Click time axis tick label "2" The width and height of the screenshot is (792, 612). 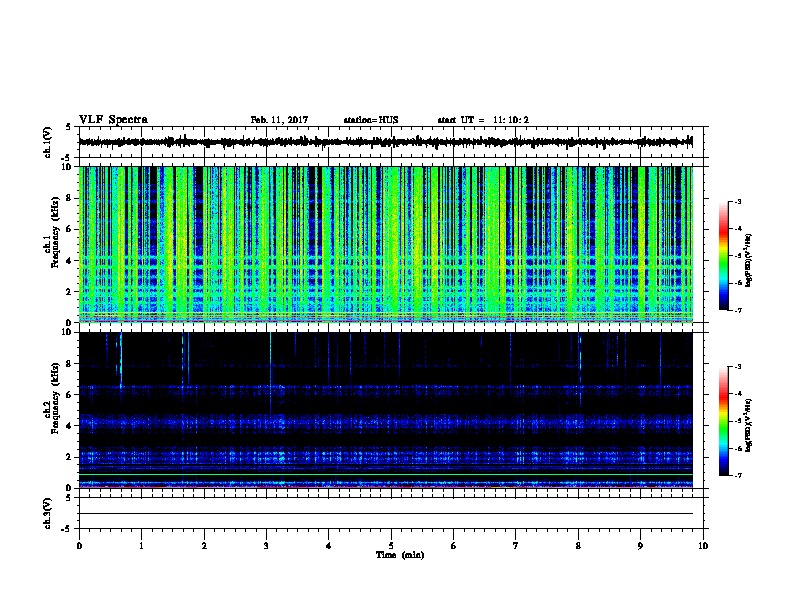tap(204, 546)
